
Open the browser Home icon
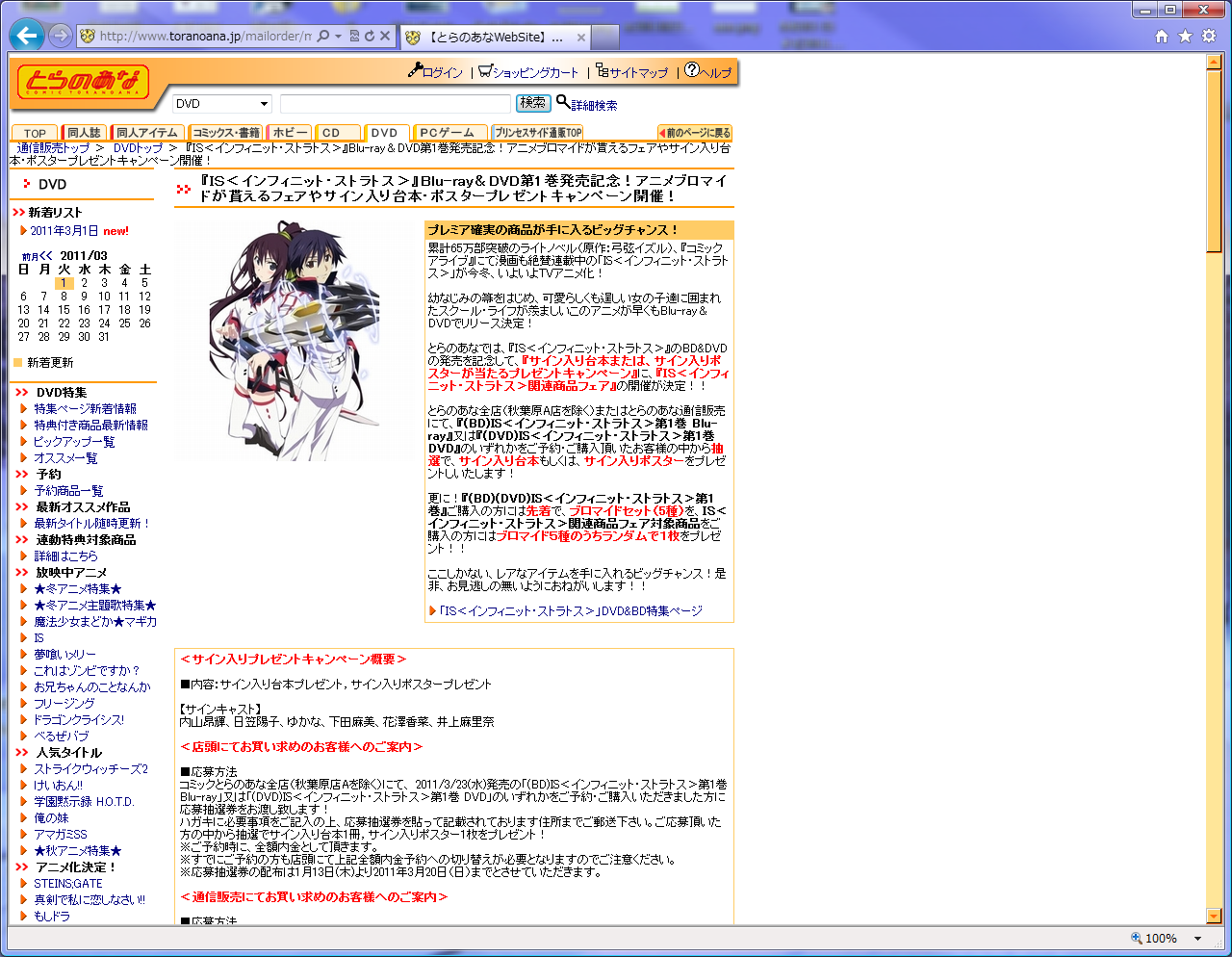pos(1162,36)
